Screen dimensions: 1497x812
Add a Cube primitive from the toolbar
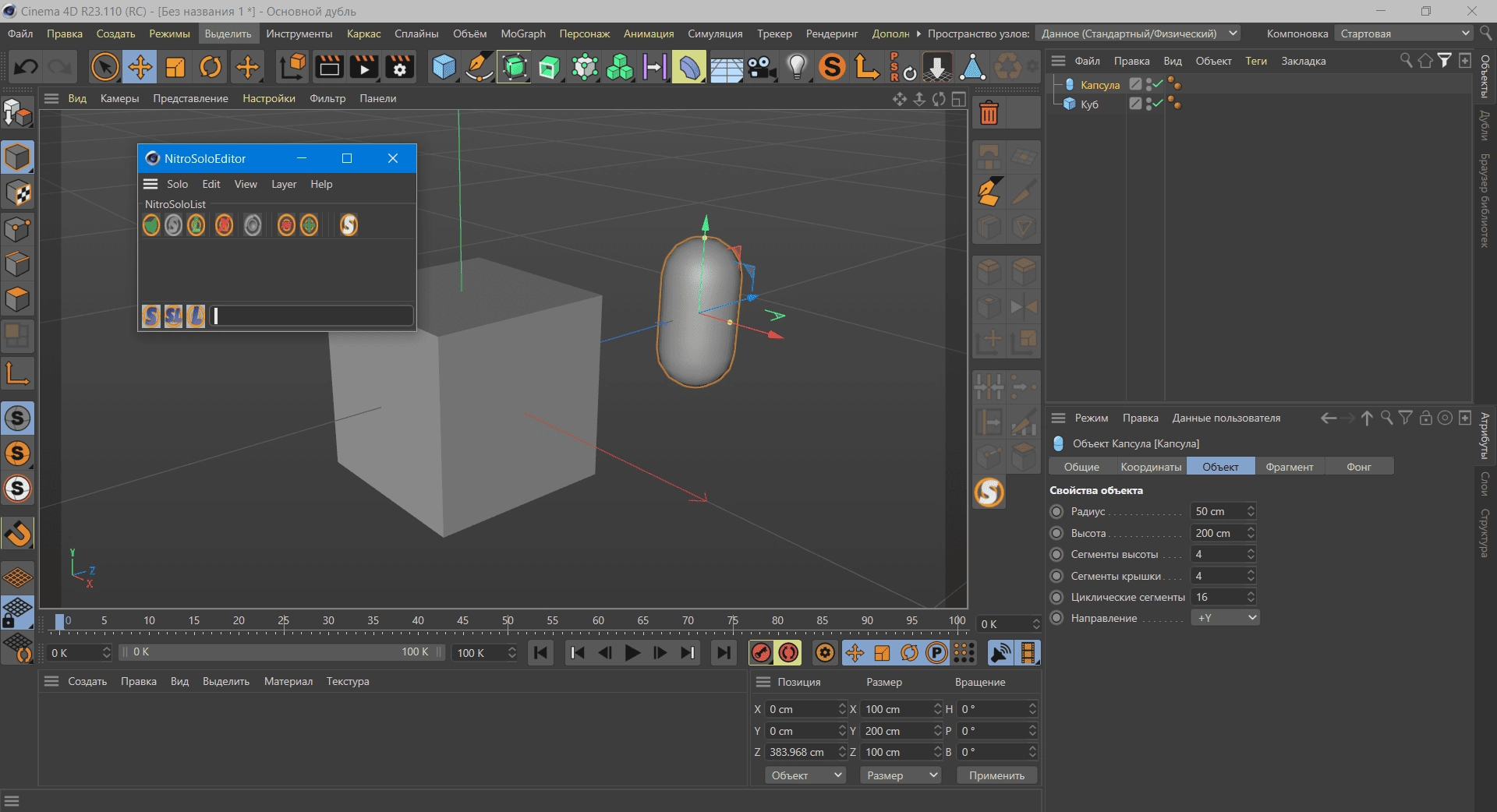click(444, 67)
